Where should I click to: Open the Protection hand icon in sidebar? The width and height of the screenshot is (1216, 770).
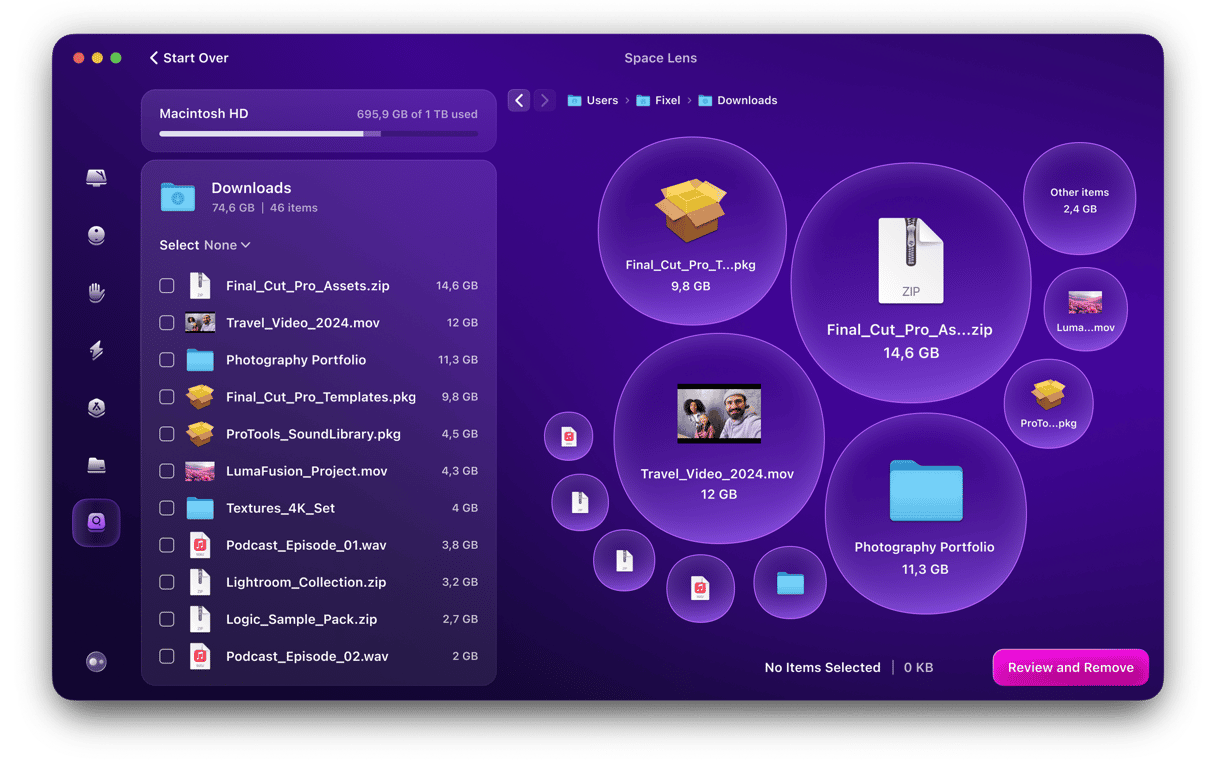click(96, 293)
